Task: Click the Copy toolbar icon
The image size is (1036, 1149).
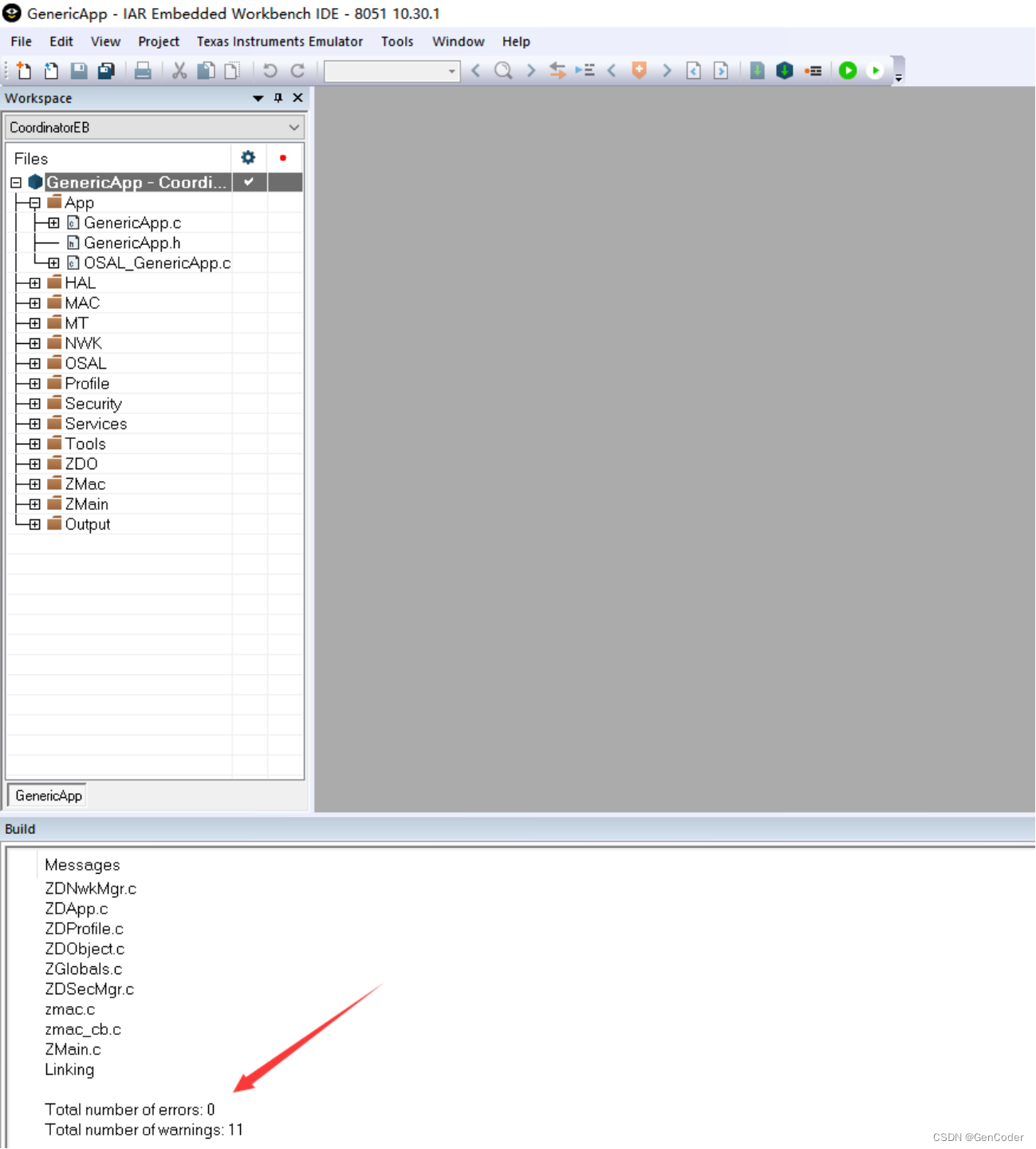Action: click(x=206, y=71)
